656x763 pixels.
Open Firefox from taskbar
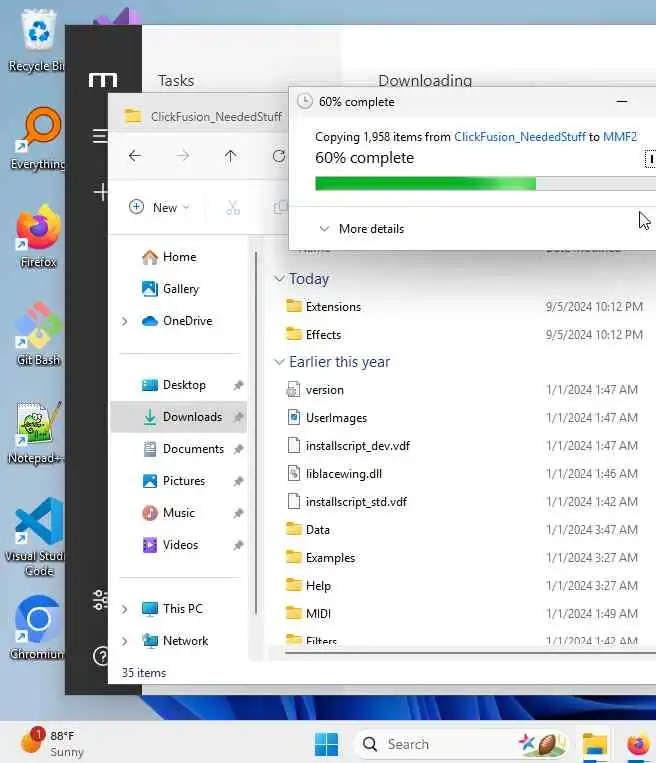pyautogui.click(x=638, y=744)
